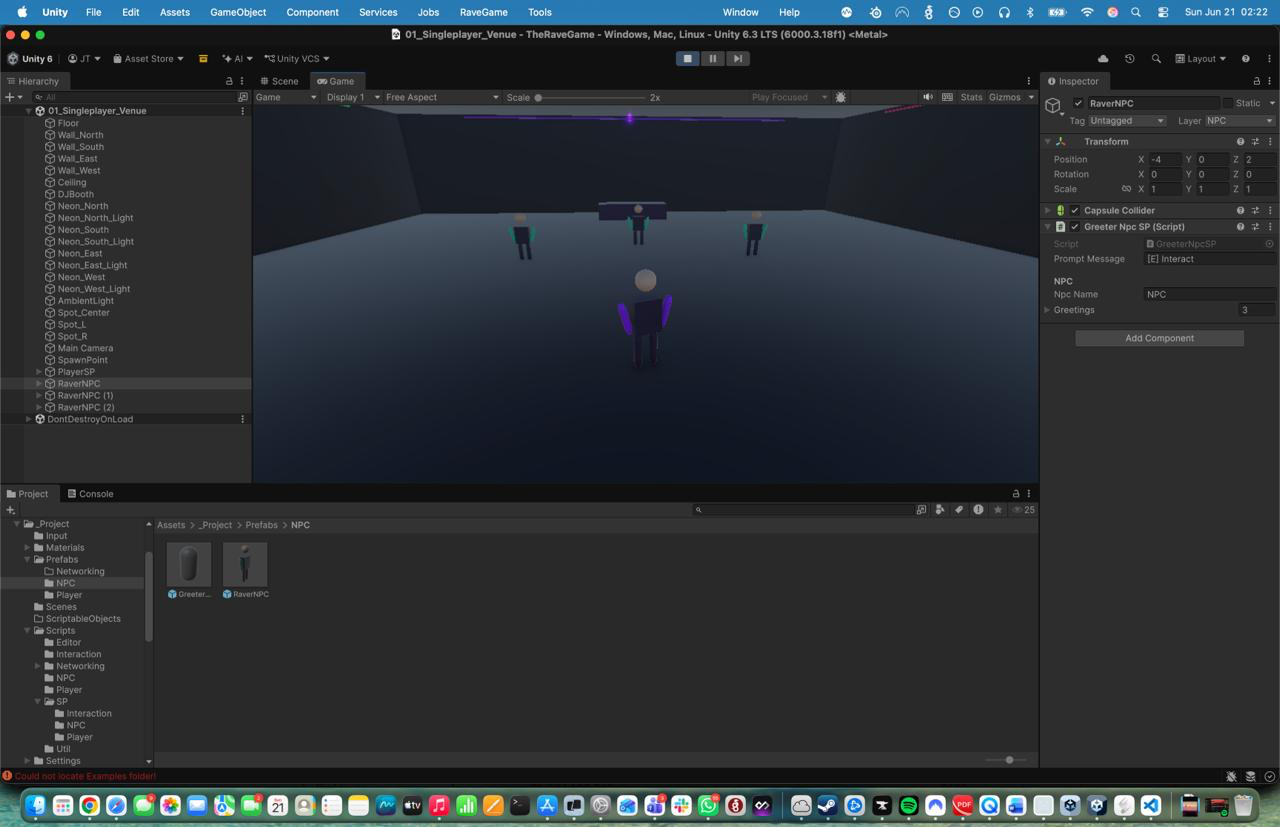Select the RaverNPC prefab thumbnail
Viewport: 1280px width, 827px height.
pos(245,565)
